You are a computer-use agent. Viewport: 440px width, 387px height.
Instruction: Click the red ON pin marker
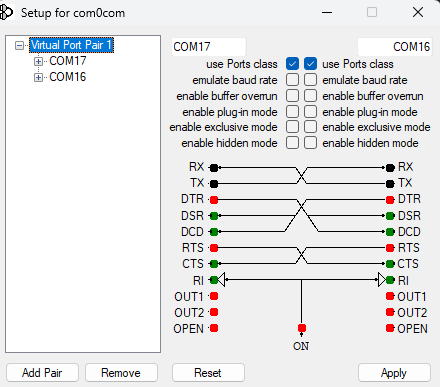pyautogui.click(x=302, y=328)
